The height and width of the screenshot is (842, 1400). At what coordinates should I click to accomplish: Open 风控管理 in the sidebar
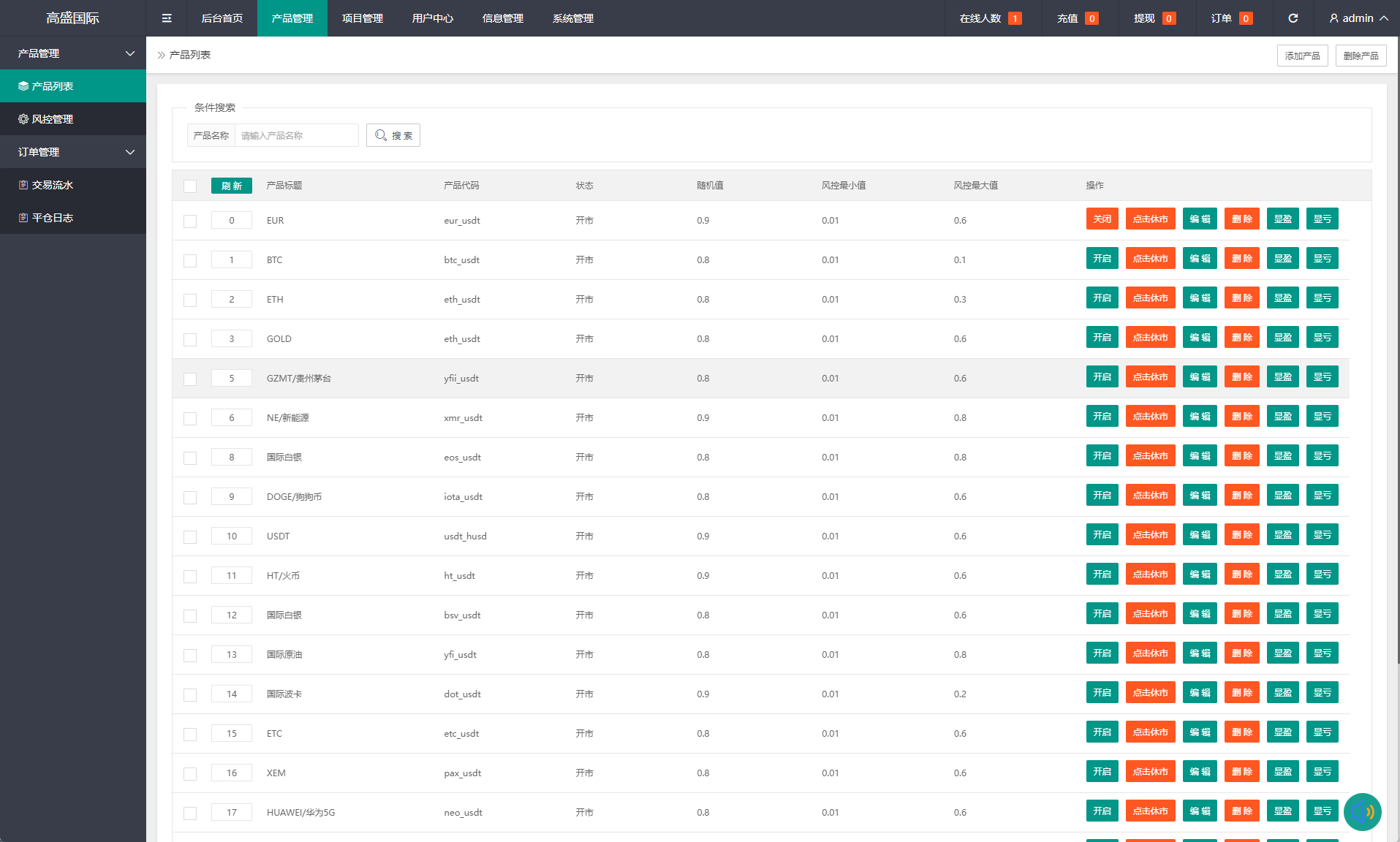(x=73, y=119)
